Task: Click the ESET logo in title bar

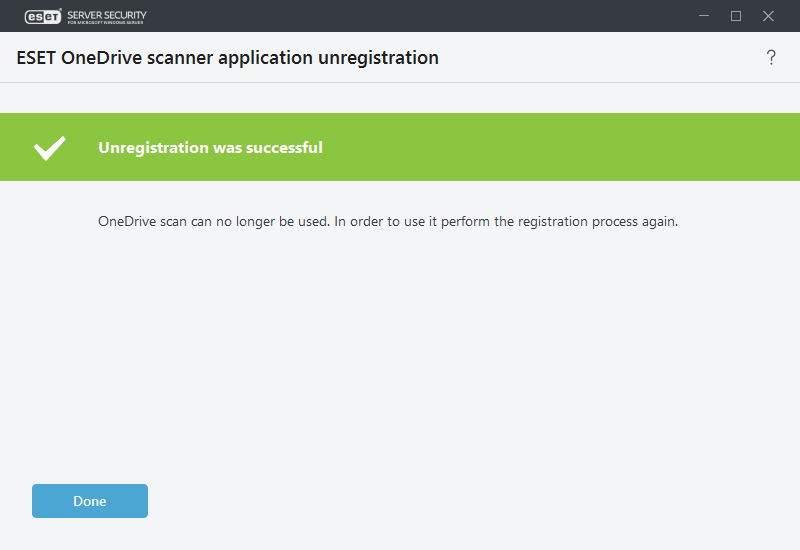Action: [43, 16]
